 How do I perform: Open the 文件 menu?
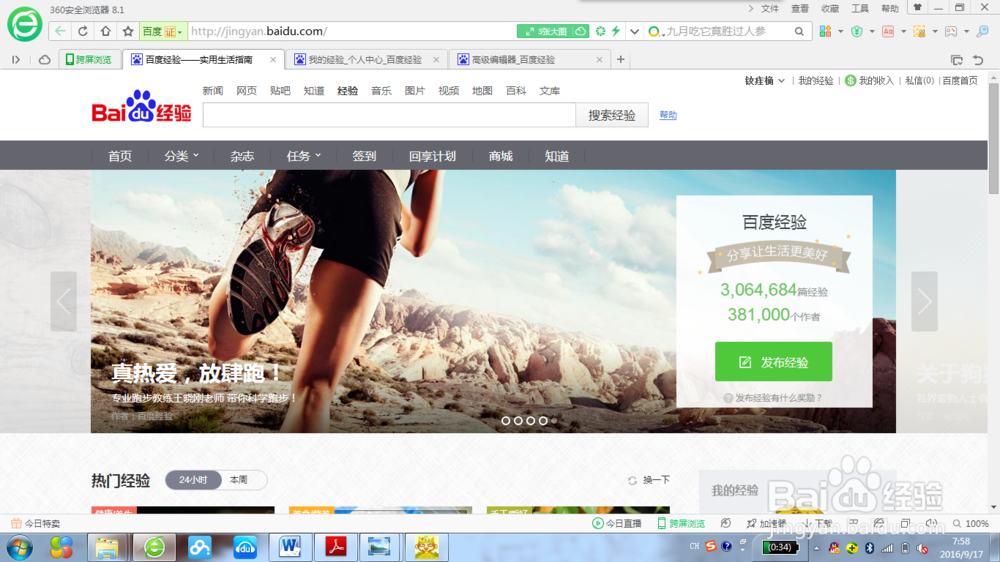[770, 8]
